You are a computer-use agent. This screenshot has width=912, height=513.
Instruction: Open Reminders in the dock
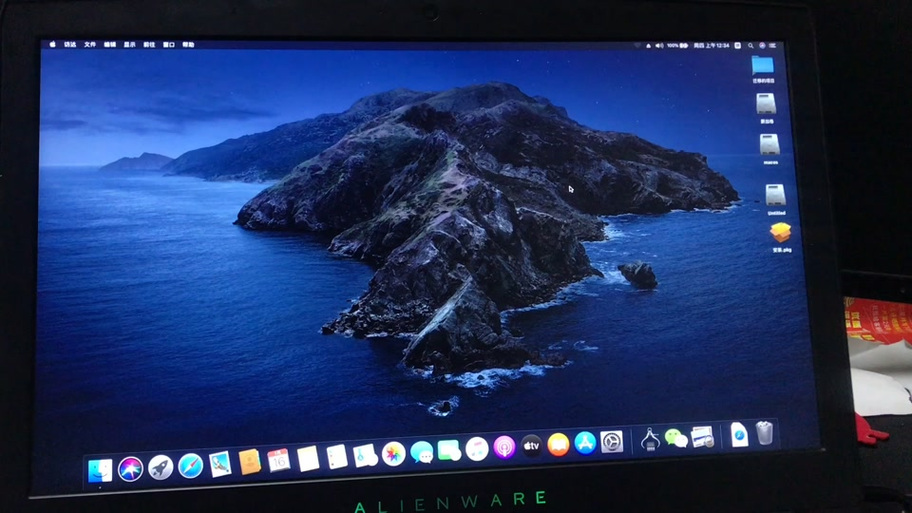tap(336, 457)
